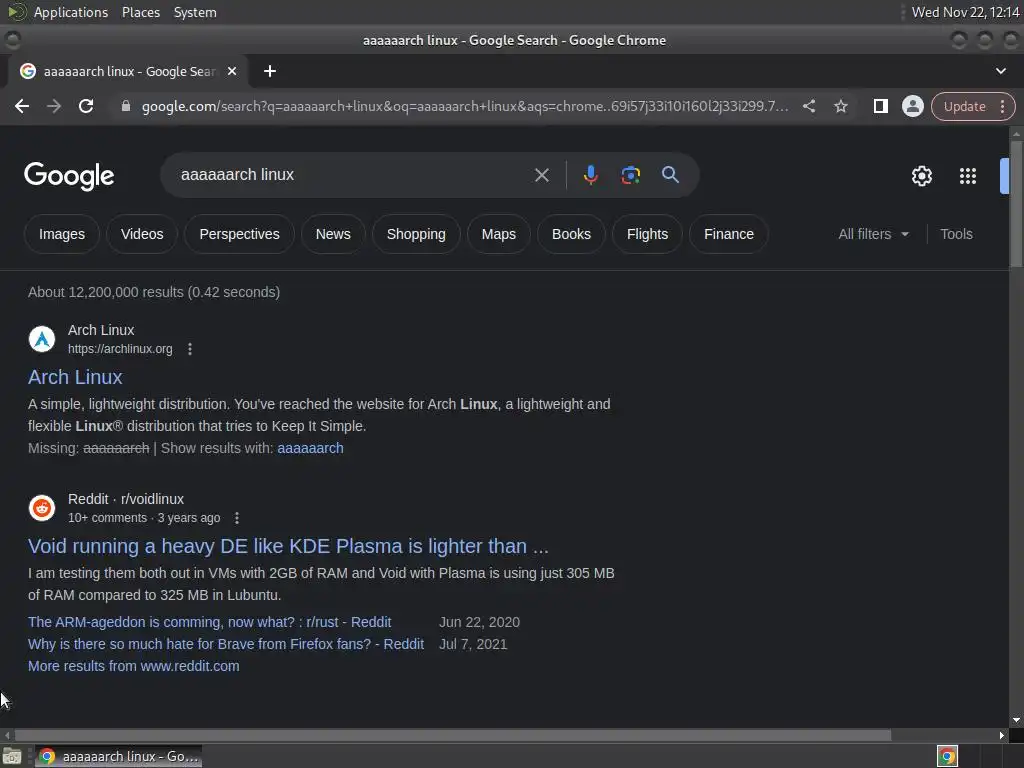The width and height of the screenshot is (1024, 768).
Task: Open a new tab with plus
Action: 270,71
